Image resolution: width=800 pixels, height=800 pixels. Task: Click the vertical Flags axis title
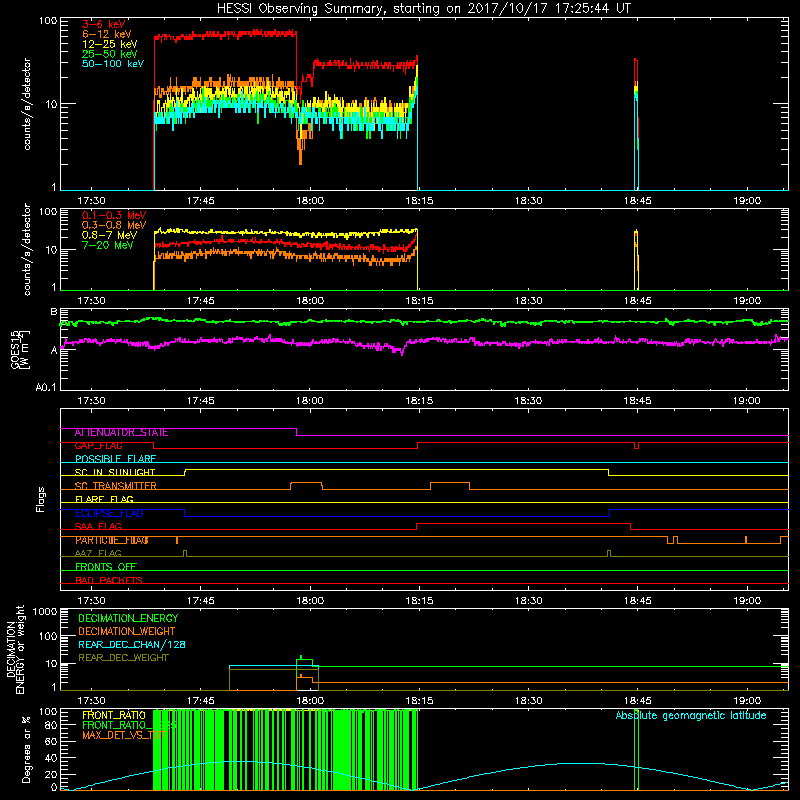(41, 499)
